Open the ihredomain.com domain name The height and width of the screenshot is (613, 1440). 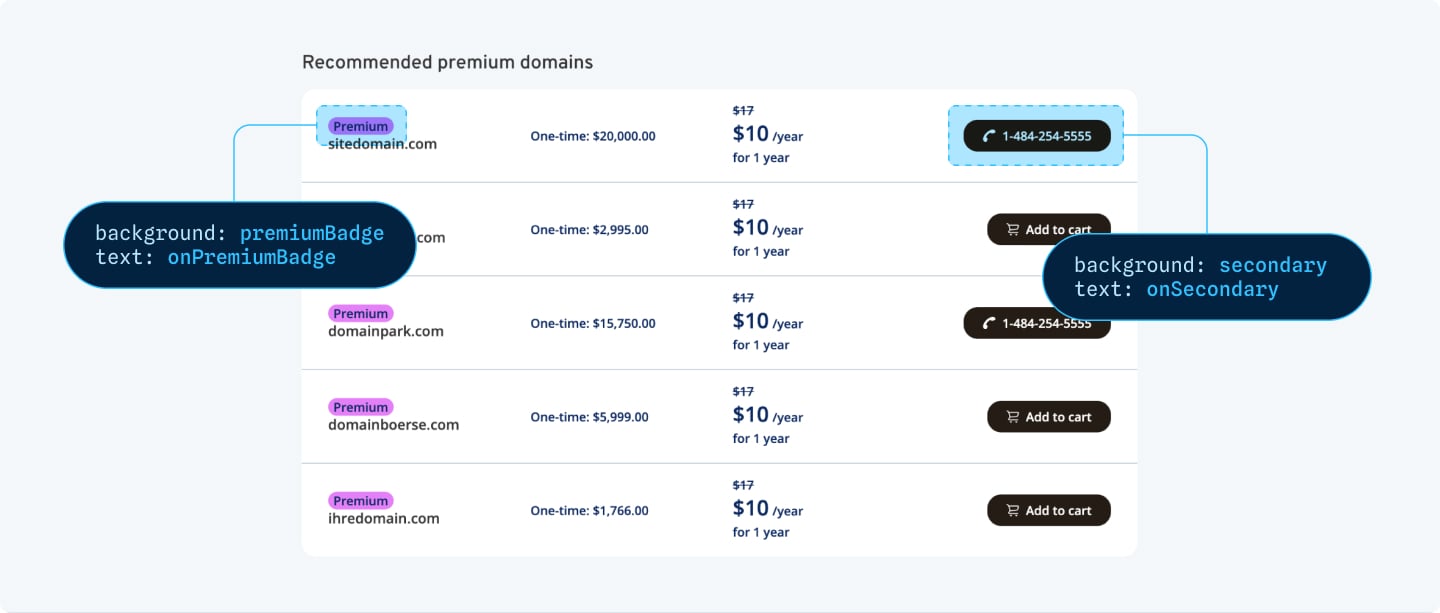click(384, 518)
